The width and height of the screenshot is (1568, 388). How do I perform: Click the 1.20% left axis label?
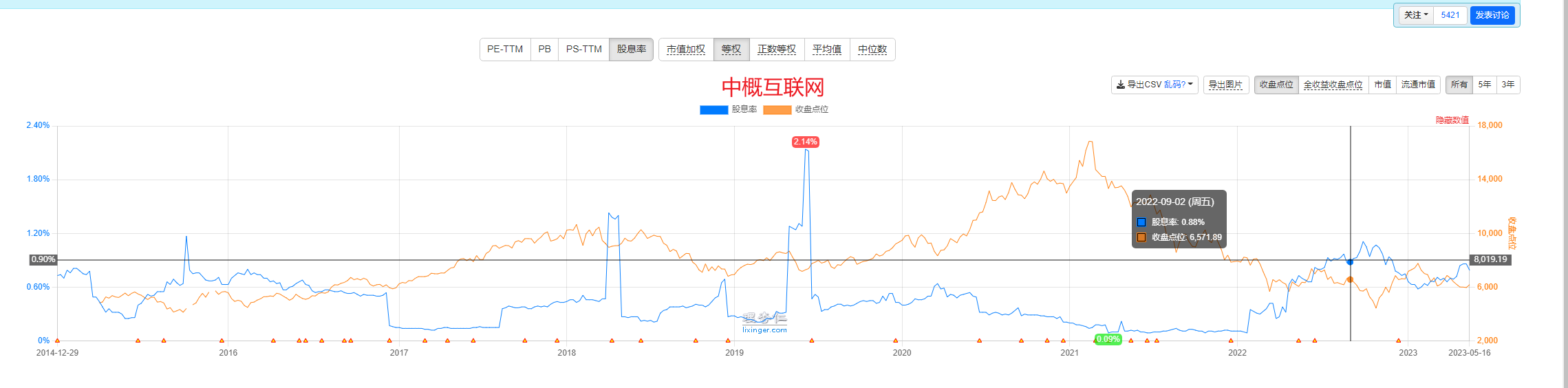(38, 233)
